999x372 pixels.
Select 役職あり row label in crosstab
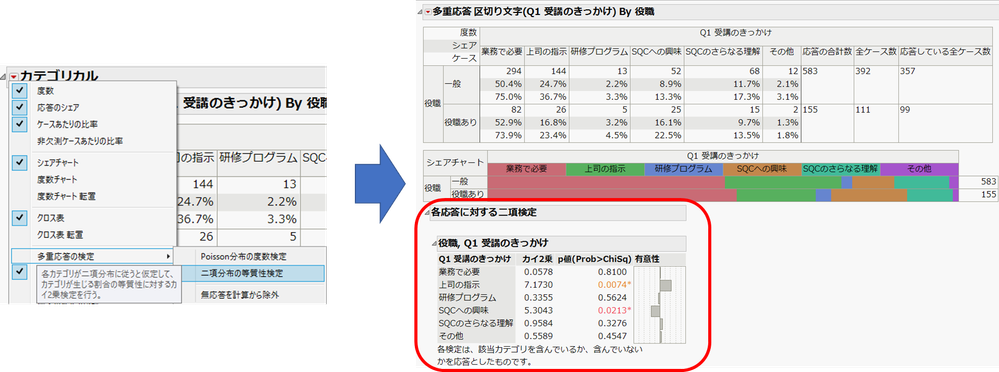point(461,123)
